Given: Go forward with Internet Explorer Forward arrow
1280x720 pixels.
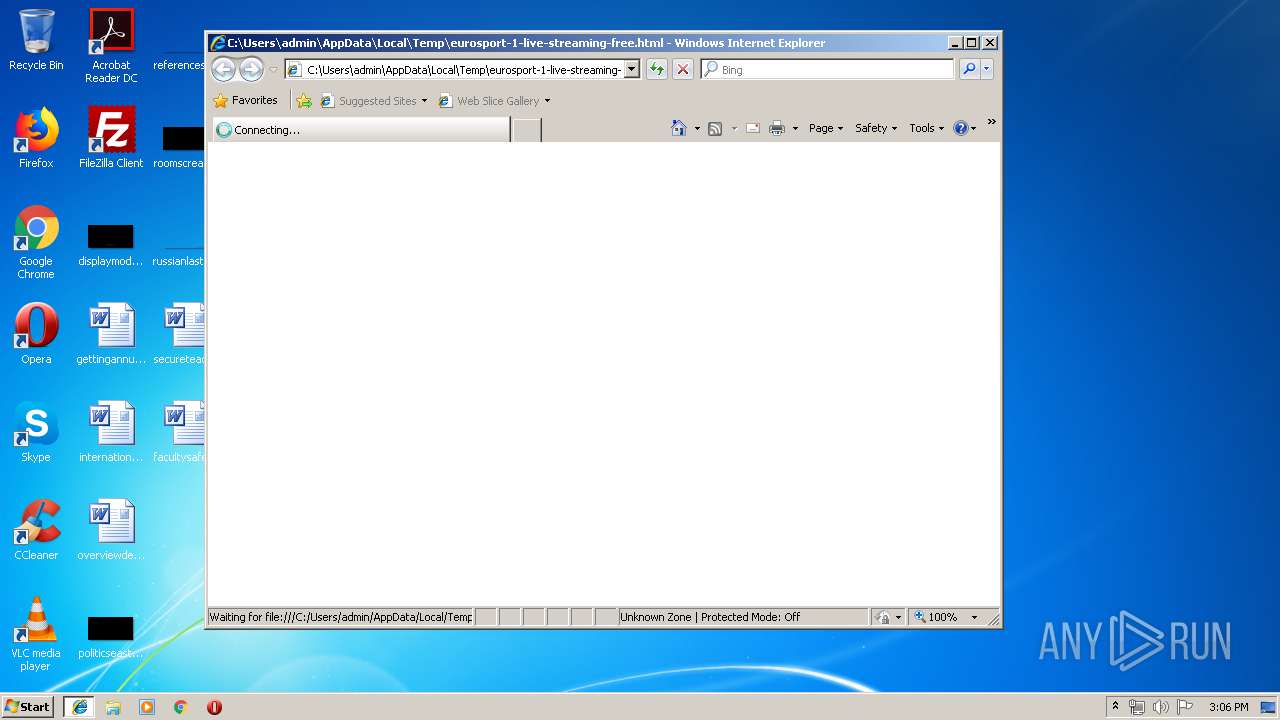Looking at the screenshot, I should click(x=251, y=69).
